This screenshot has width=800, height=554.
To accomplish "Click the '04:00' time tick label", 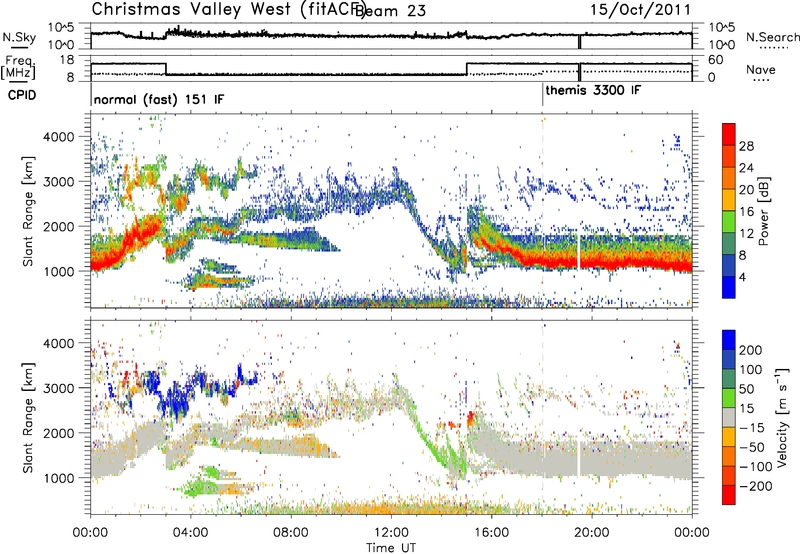I will (190, 532).
